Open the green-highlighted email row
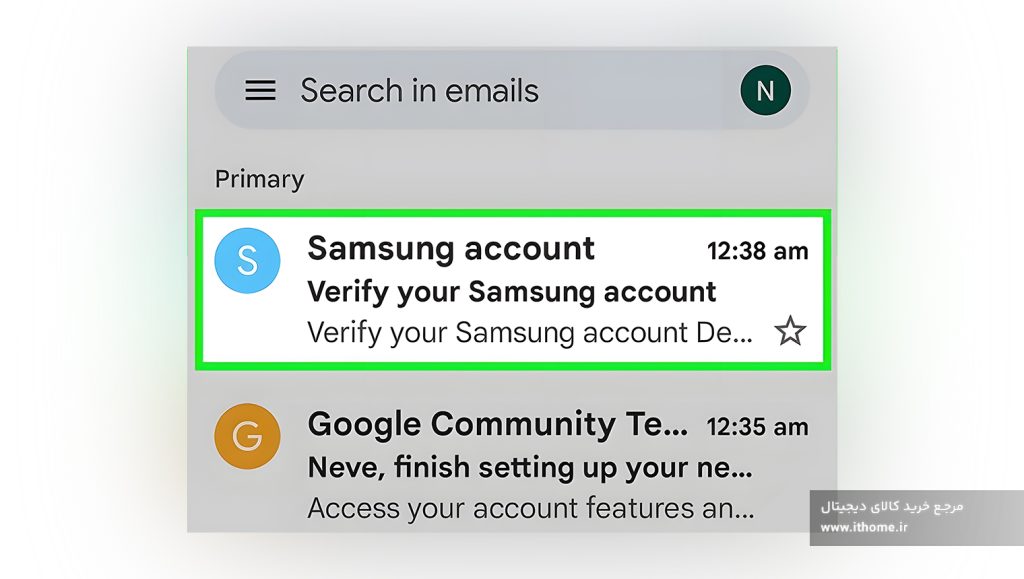Image resolution: width=1024 pixels, height=579 pixels. pos(513,290)
